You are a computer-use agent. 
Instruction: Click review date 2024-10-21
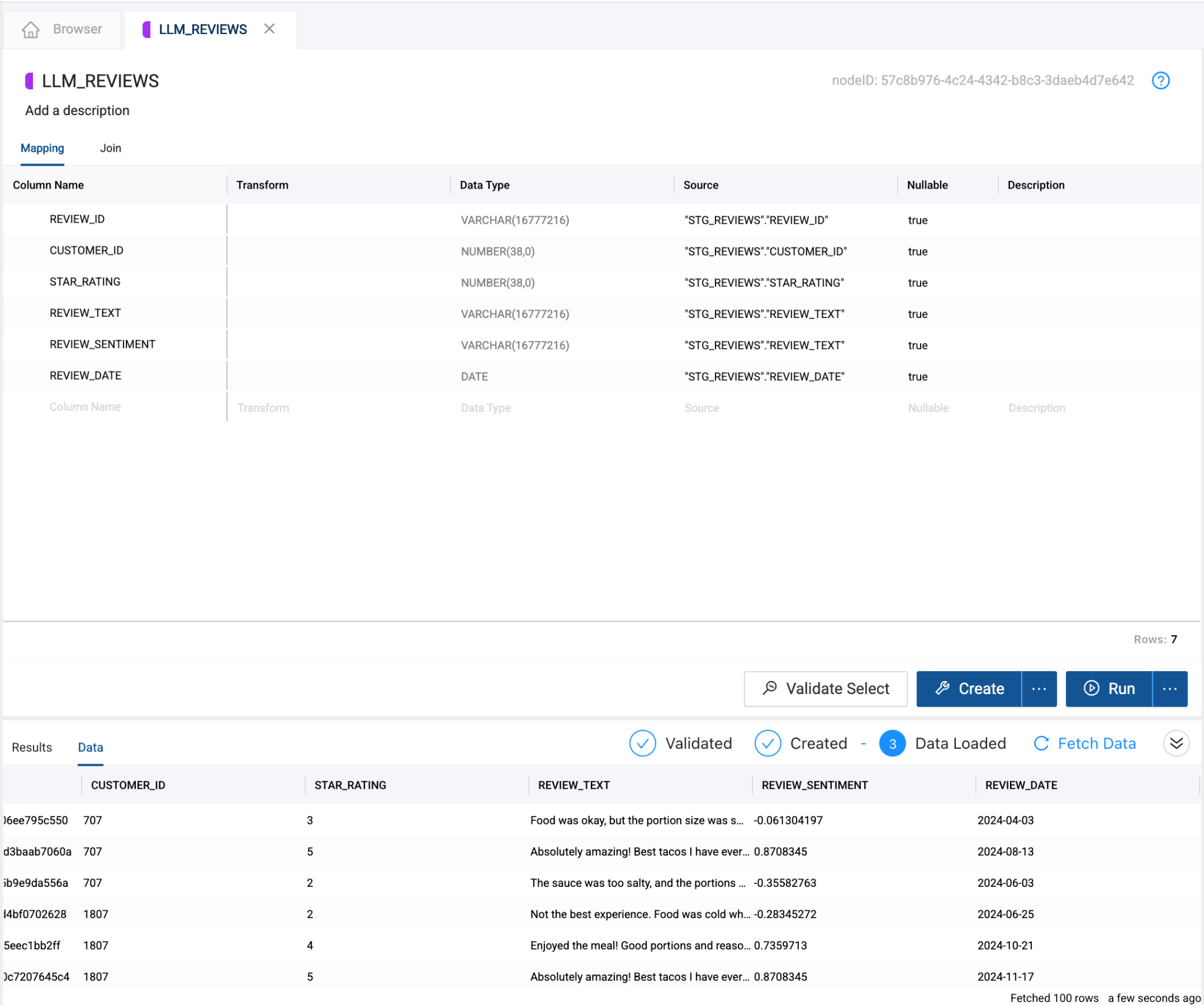(x=1005, y=945)
